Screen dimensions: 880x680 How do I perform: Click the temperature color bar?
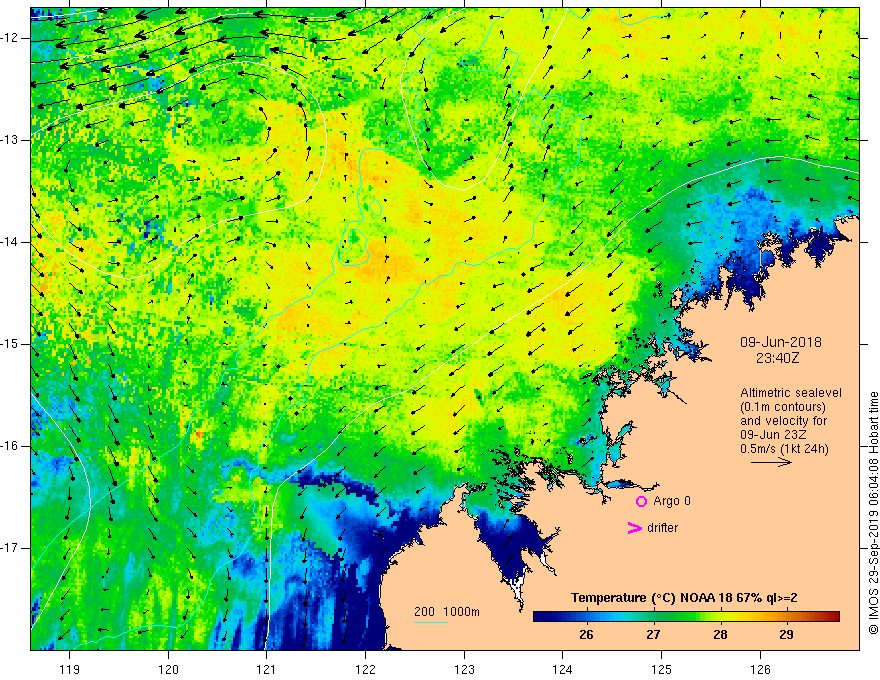coord(686,617)
